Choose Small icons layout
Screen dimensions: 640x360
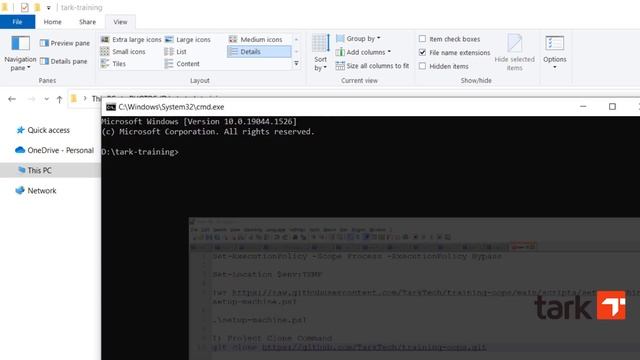123,51
